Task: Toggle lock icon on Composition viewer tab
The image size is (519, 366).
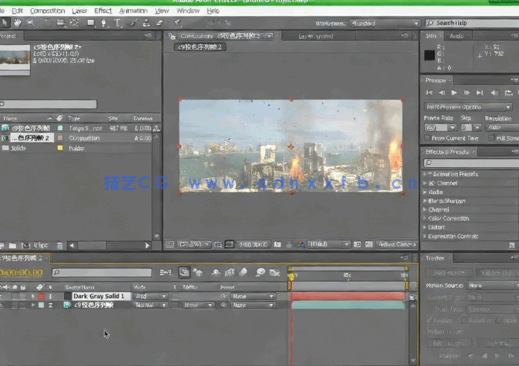Action: (x=172, y=36)
